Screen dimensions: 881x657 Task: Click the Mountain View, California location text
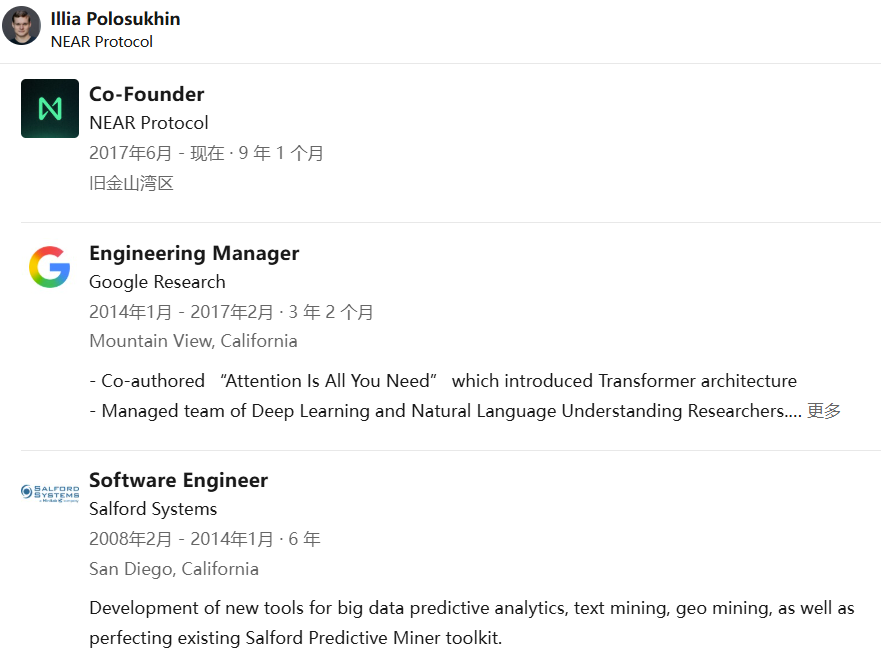point(193,341)
